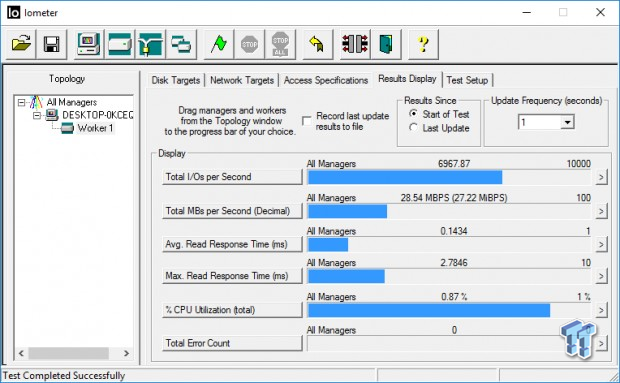Select the Results Display tab

click(x=407, y=79)
